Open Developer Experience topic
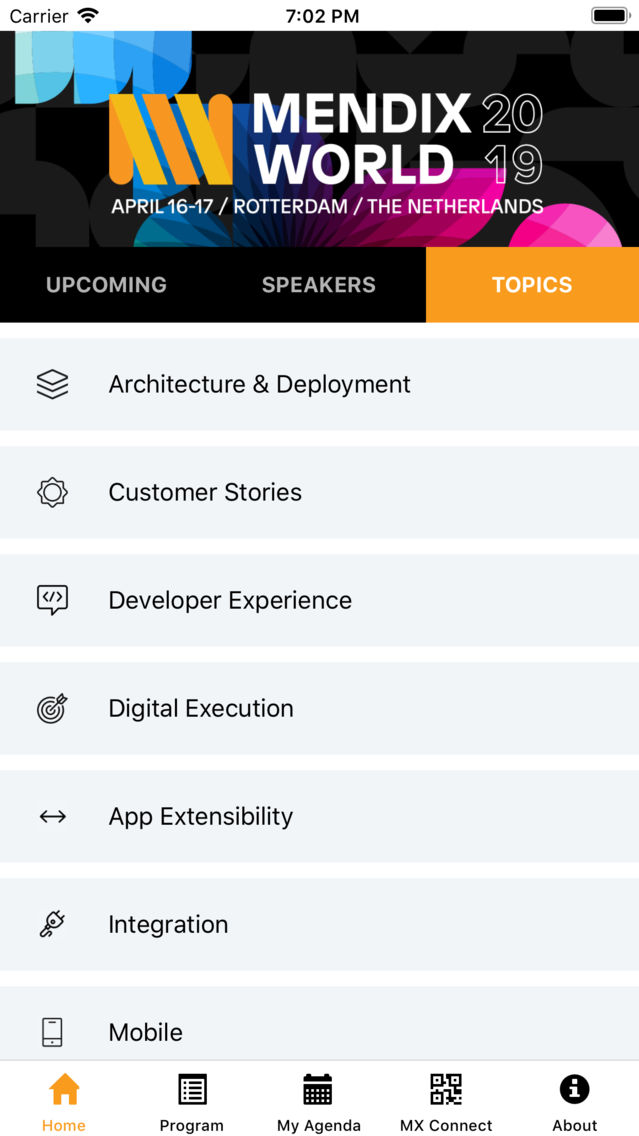The width and height of the screenshot is (639, 1136). pos(320,601)
